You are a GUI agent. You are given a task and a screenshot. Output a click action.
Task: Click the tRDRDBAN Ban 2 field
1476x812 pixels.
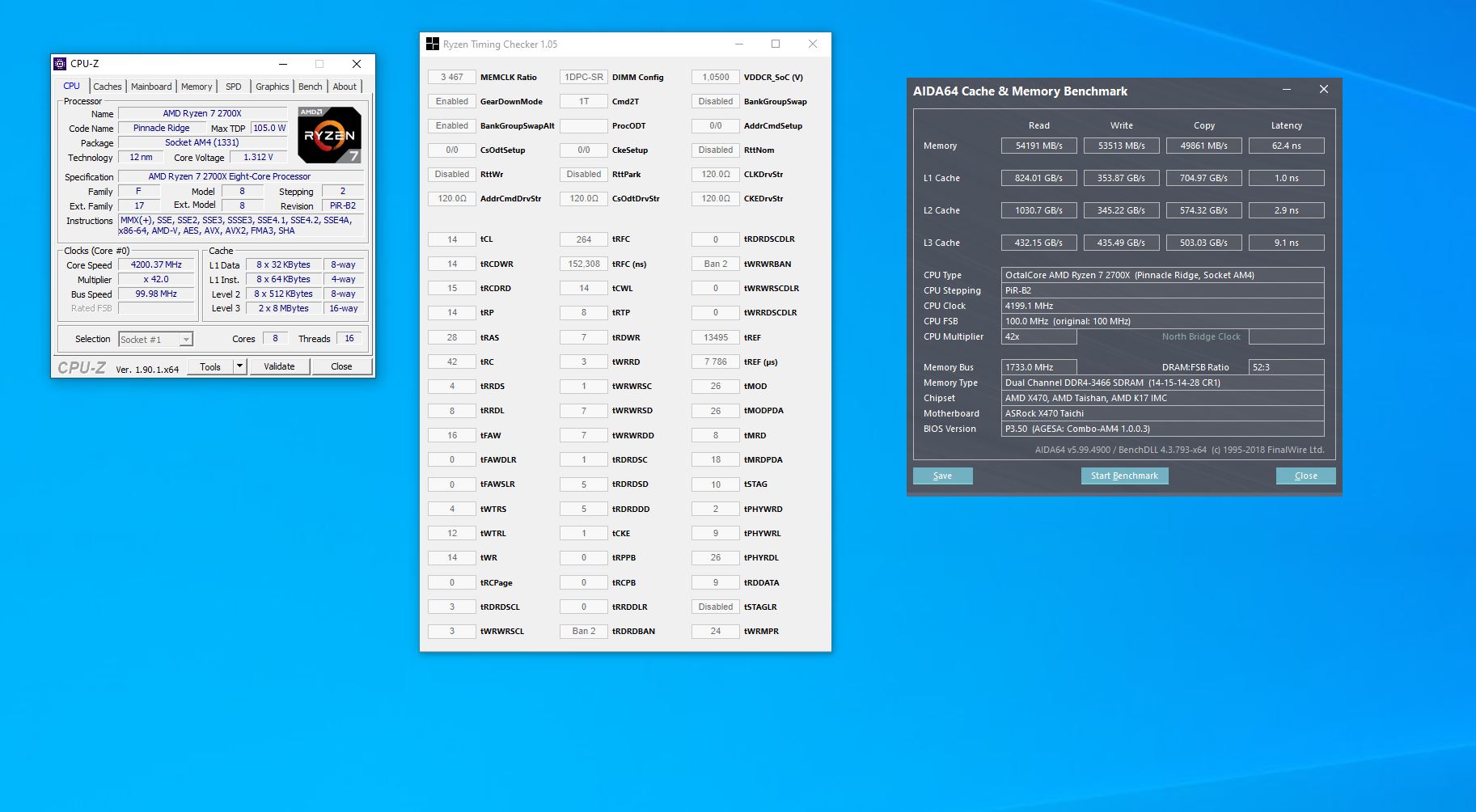tap(584, 632)
